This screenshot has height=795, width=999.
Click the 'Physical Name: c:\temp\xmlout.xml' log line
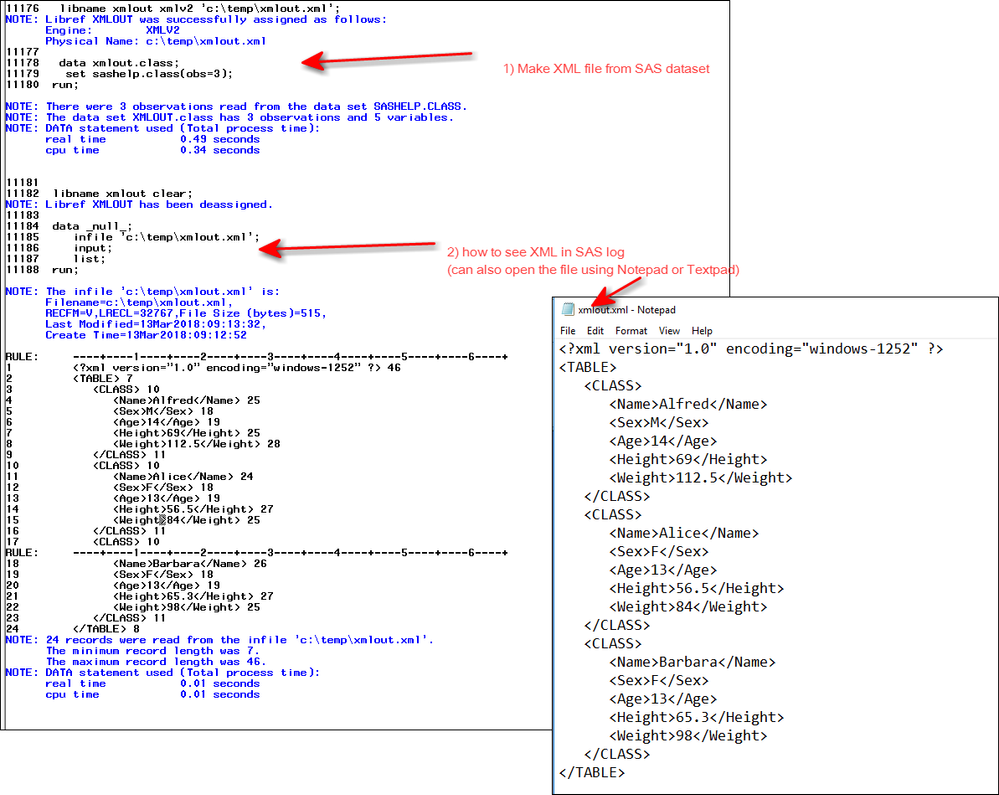(x=155, y=41)
